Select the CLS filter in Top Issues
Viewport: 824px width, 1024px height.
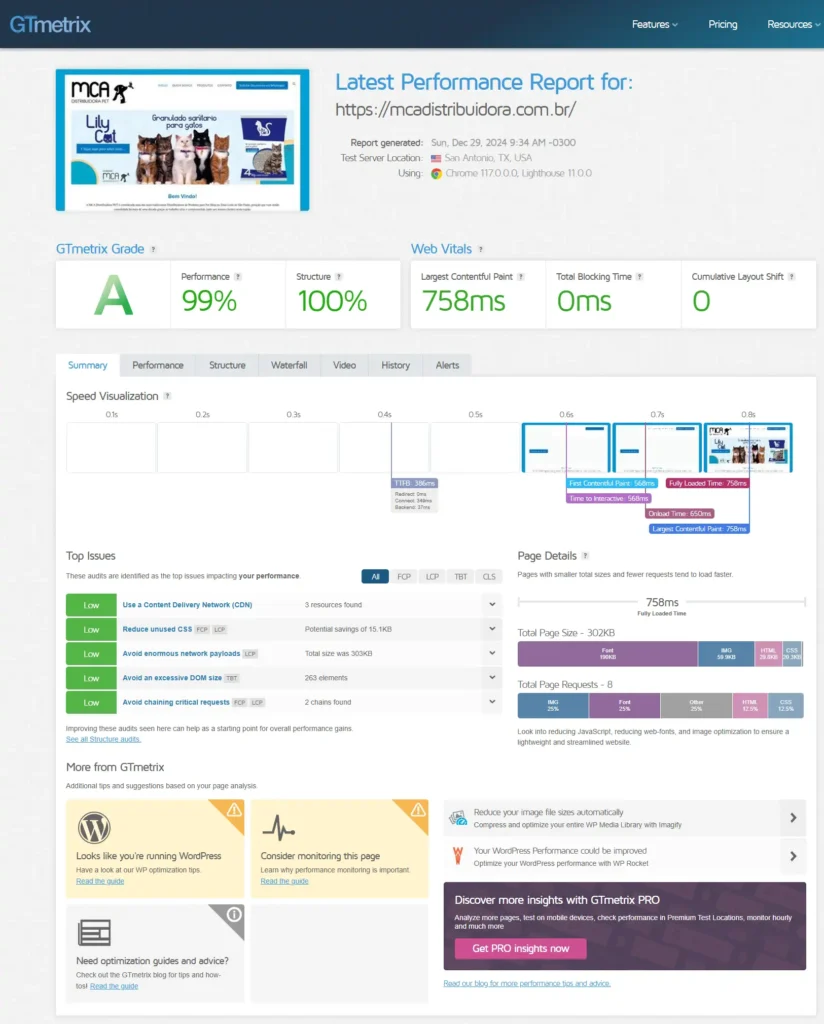click(x=489, y=576)
